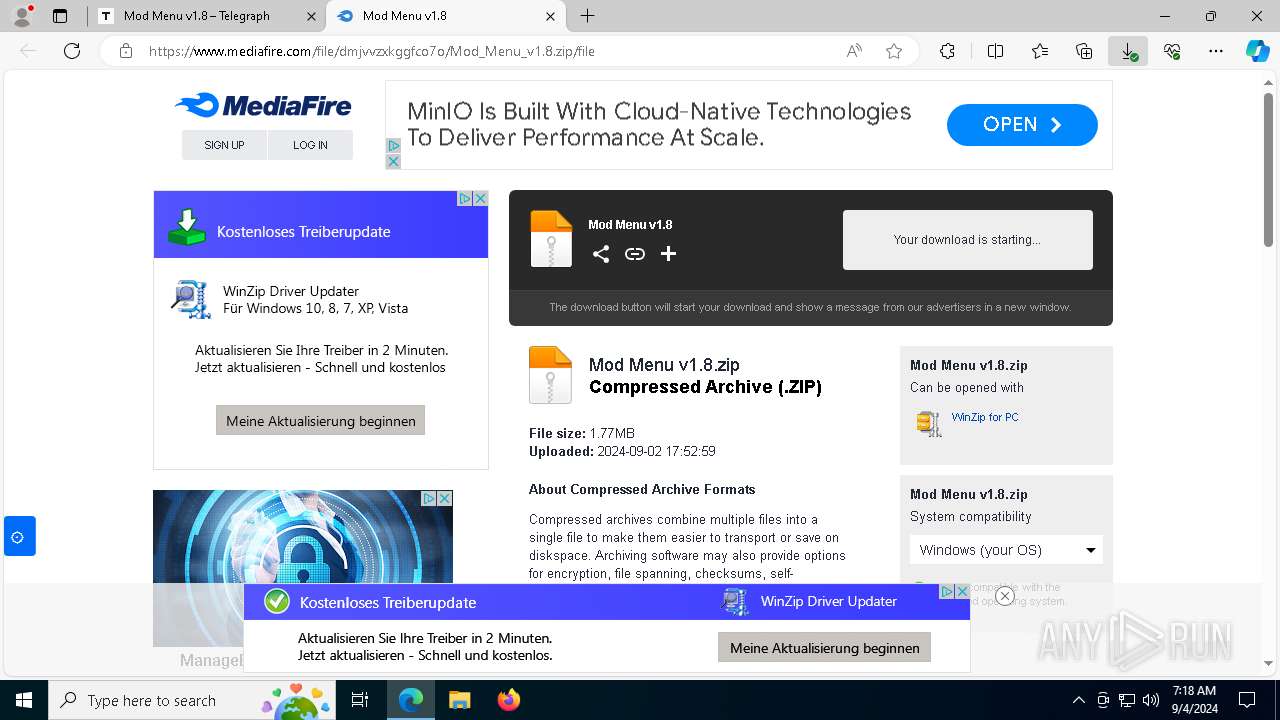The width and height of the screenshot is (1280, 720).
Task: Click the security lock ad thumbnail
Action: click(x=302, y=568)
